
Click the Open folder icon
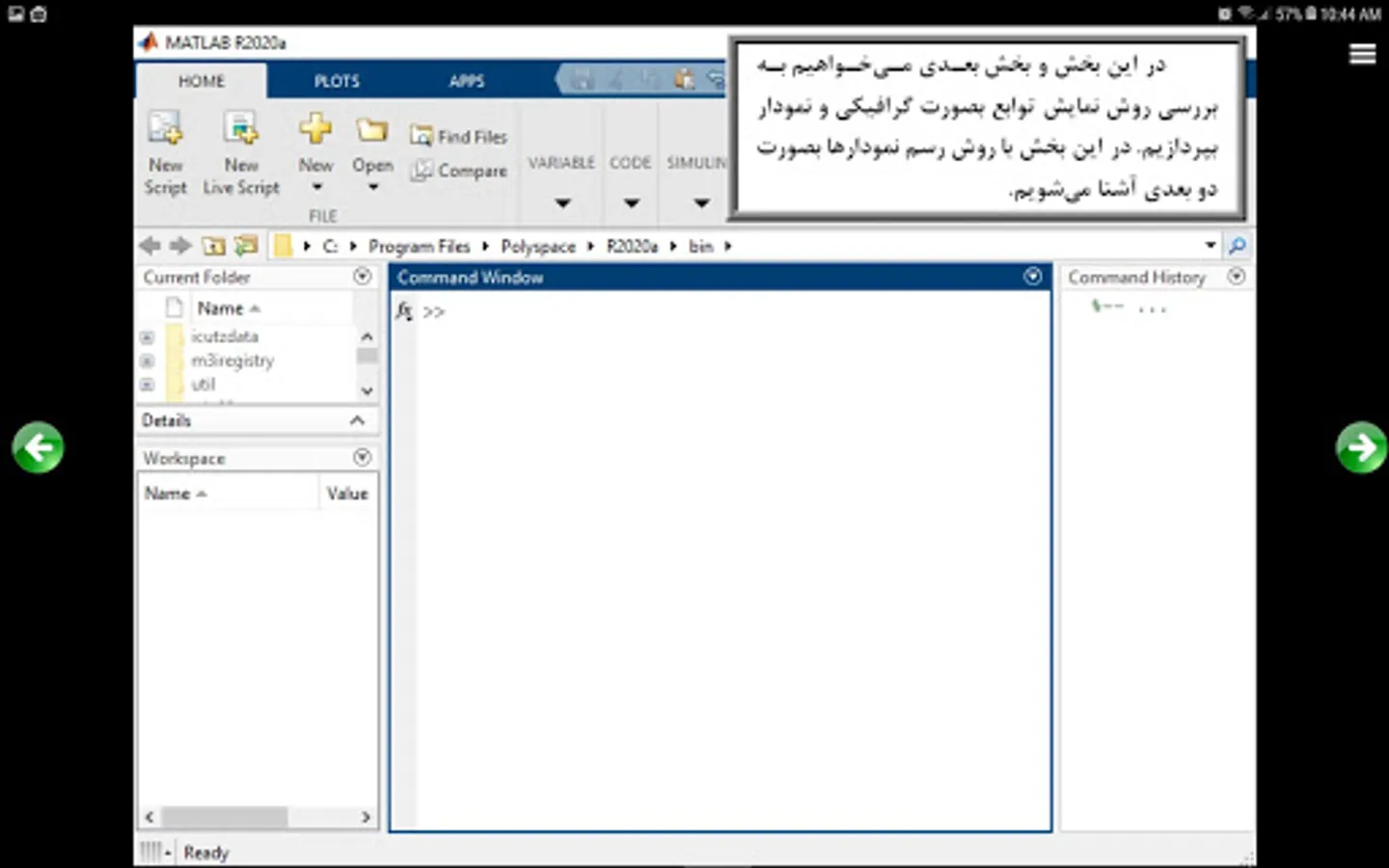click(372, 130)
